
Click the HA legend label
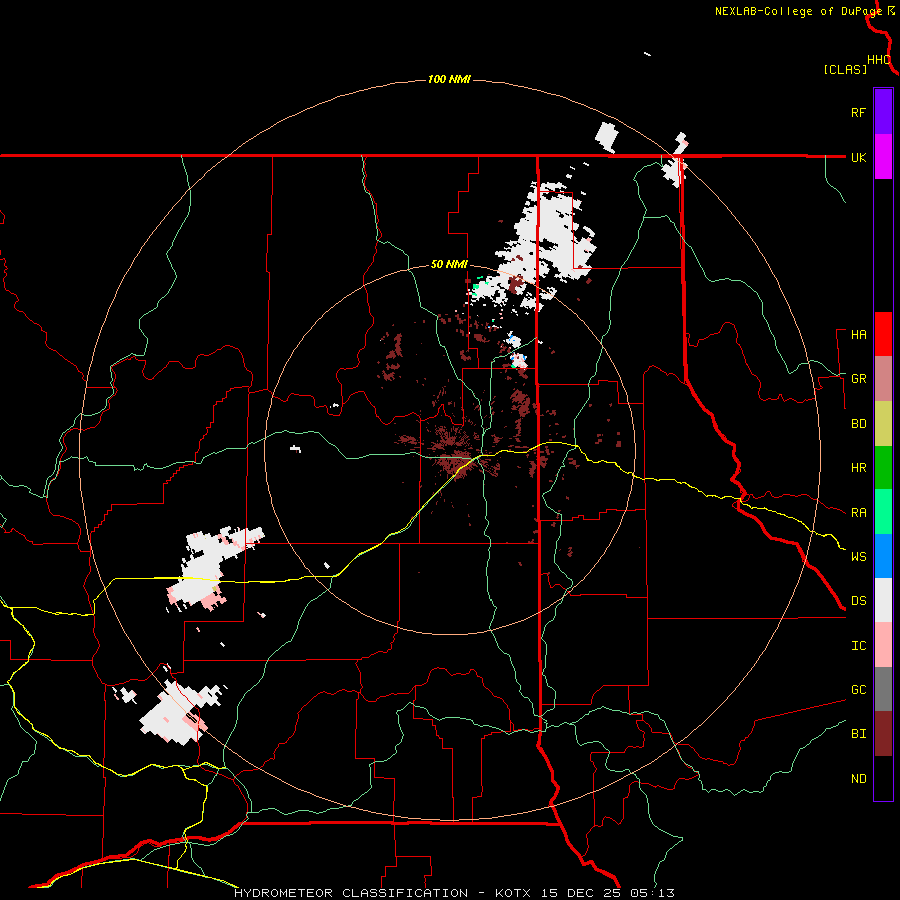point(859,335)
